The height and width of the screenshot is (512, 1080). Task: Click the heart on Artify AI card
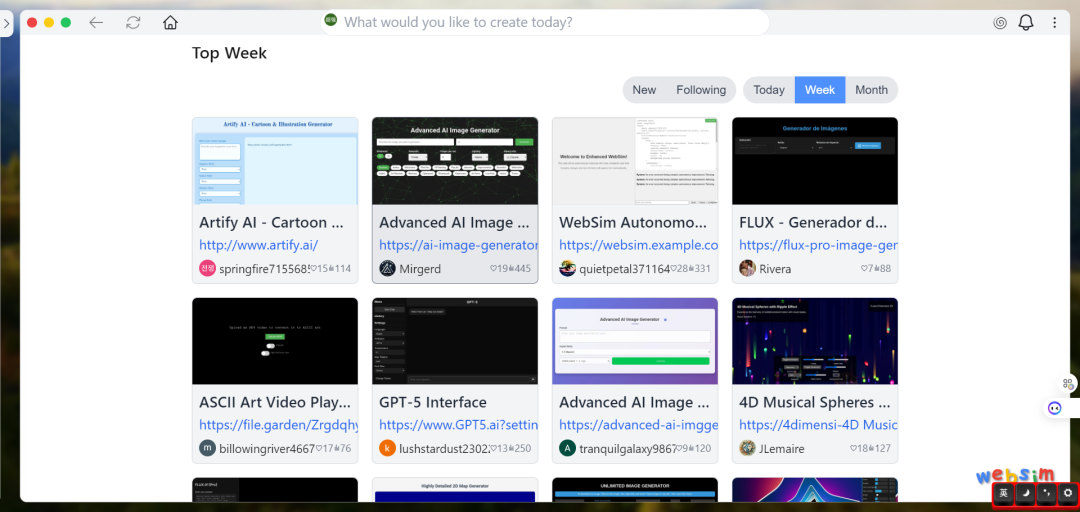click(313, 269)
